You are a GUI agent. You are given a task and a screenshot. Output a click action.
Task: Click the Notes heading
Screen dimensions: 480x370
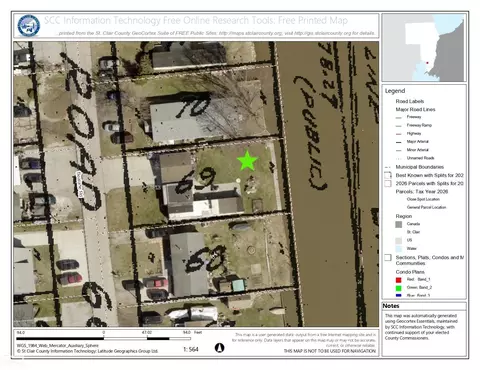(391, 306)
